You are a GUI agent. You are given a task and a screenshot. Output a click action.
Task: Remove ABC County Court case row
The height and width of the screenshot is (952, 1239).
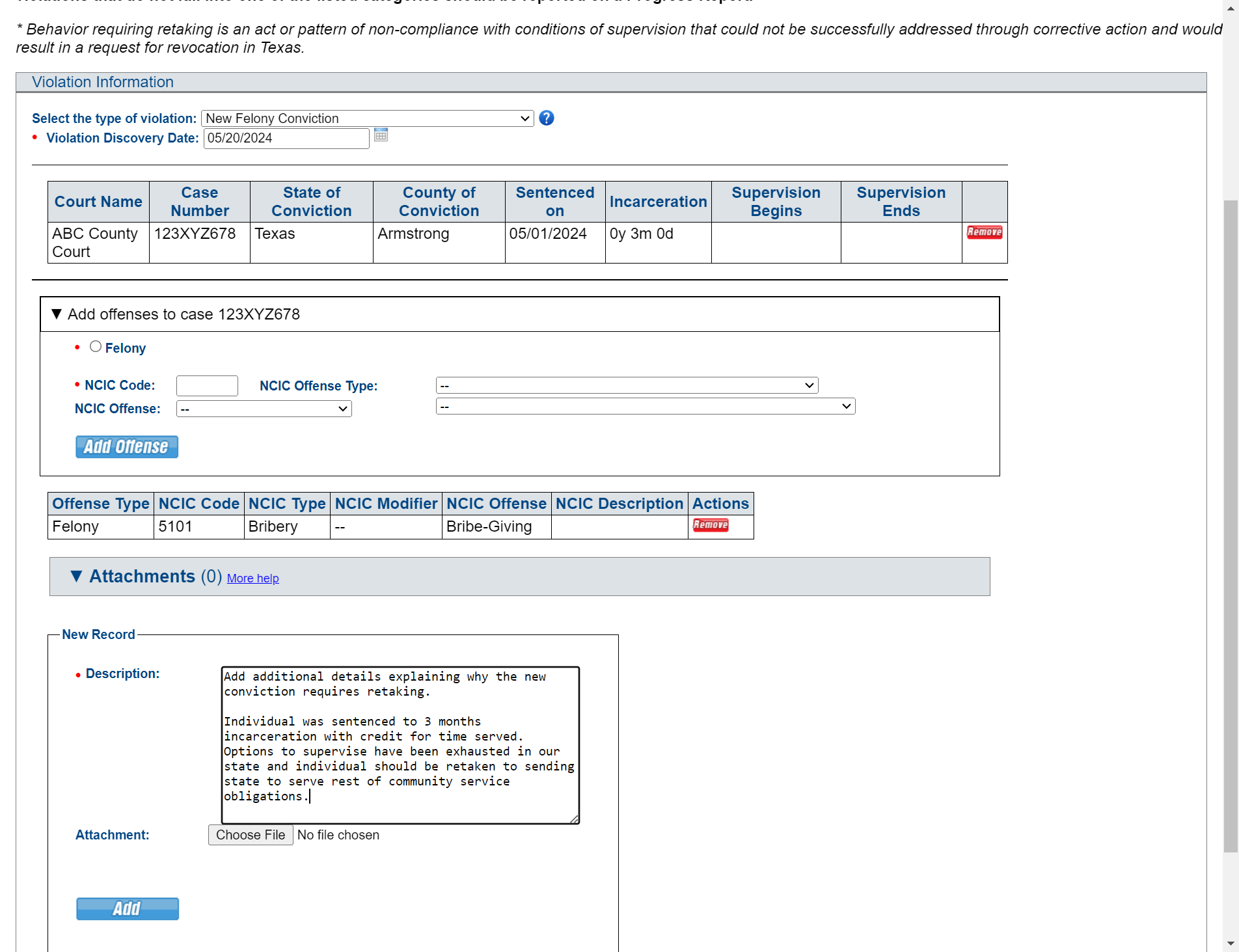pos(984,232)
